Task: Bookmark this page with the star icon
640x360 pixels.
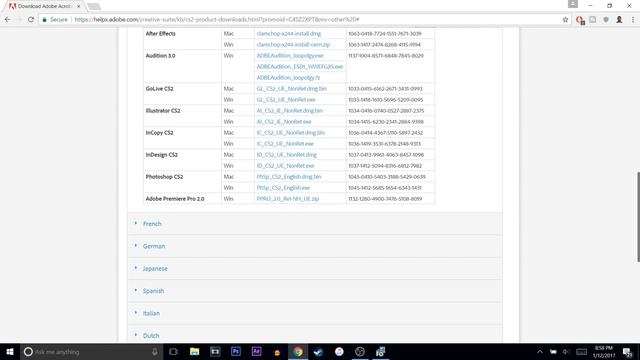Action: pyautogui.click(x=565, y=19)
